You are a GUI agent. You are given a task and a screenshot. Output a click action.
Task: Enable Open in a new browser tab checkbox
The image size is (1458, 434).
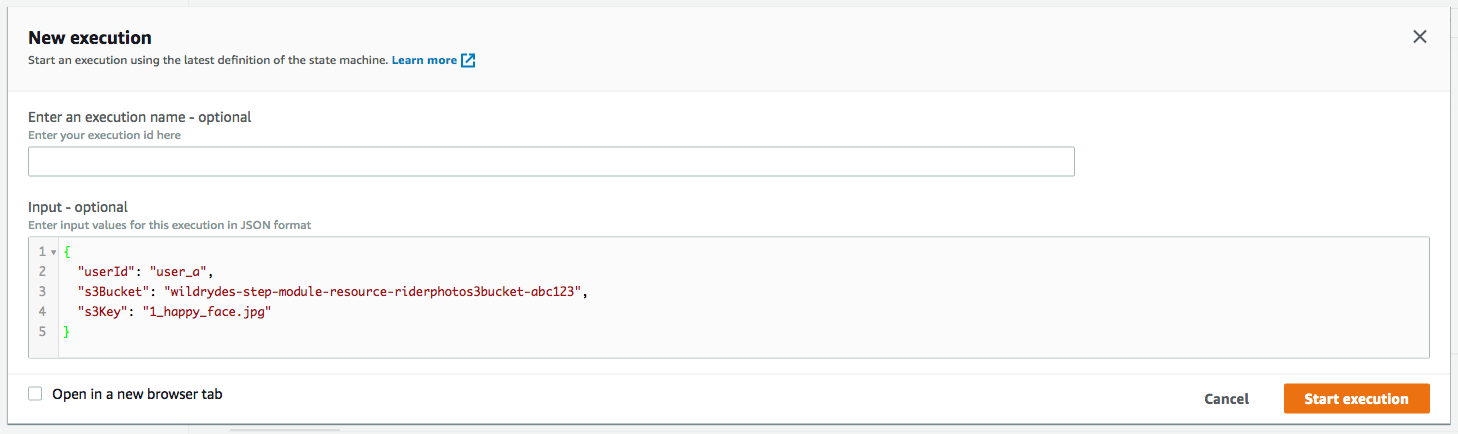tap(35, 394)
